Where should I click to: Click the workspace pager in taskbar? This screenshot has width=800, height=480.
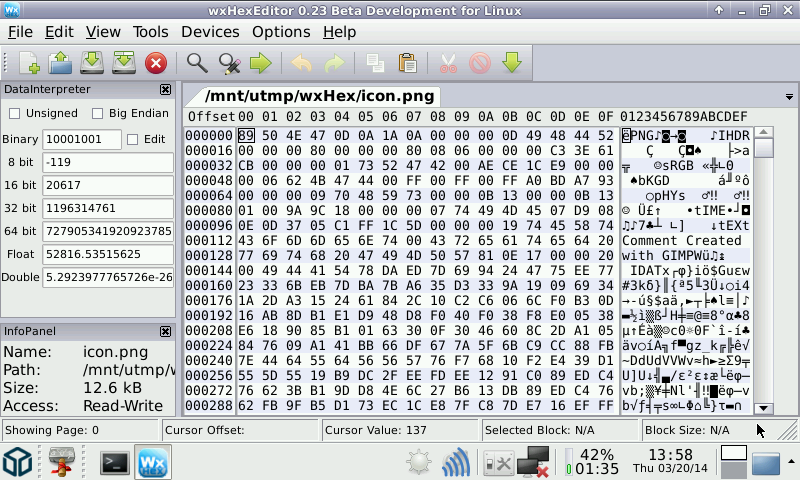pyautogui.click(x=733, y=462)
